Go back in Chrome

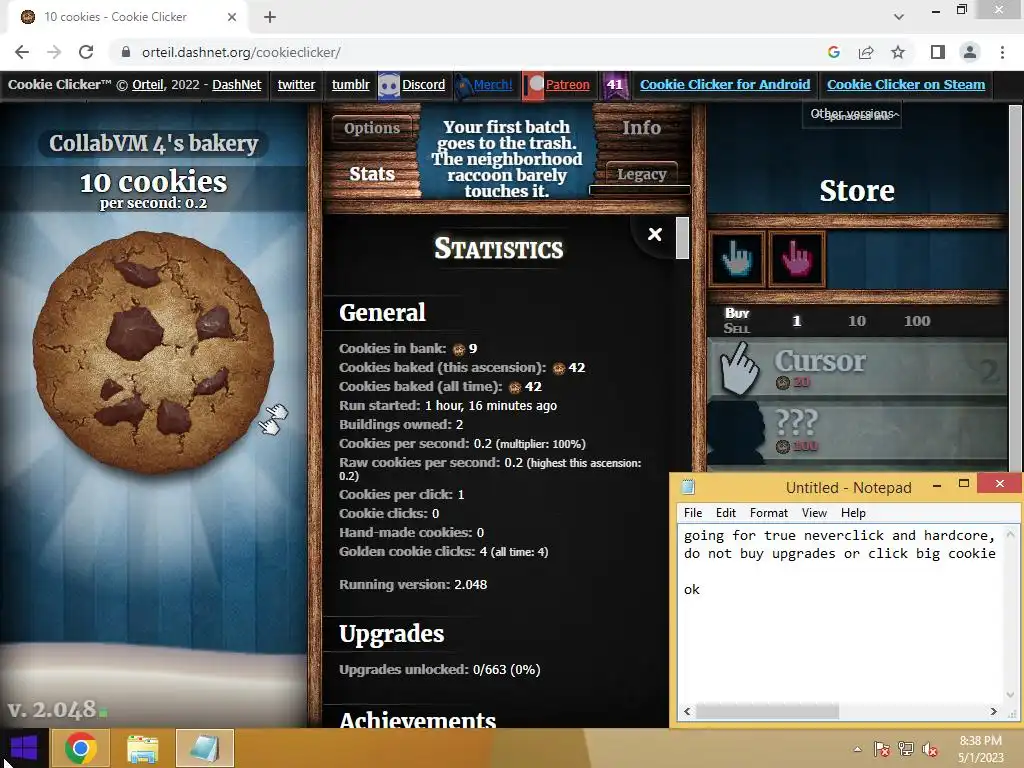22,52
